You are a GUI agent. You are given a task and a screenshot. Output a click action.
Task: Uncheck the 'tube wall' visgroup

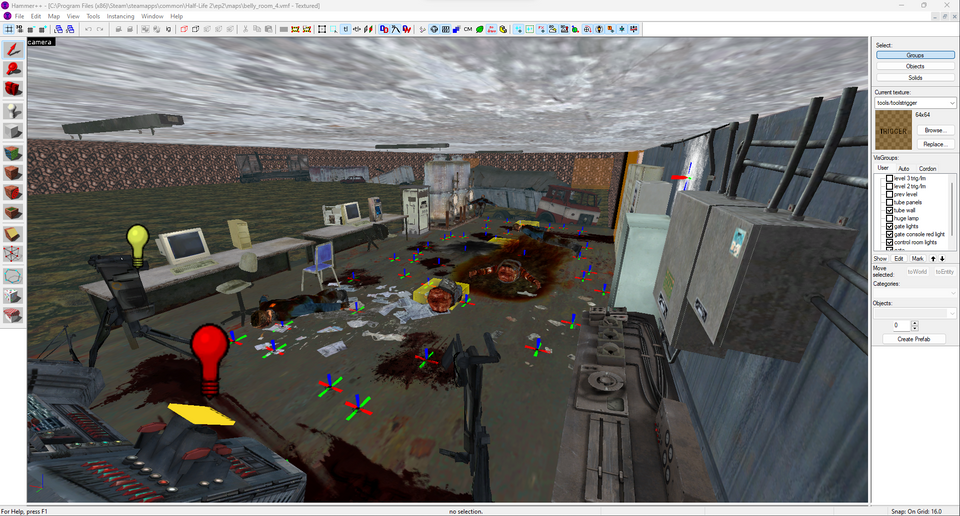890,210
